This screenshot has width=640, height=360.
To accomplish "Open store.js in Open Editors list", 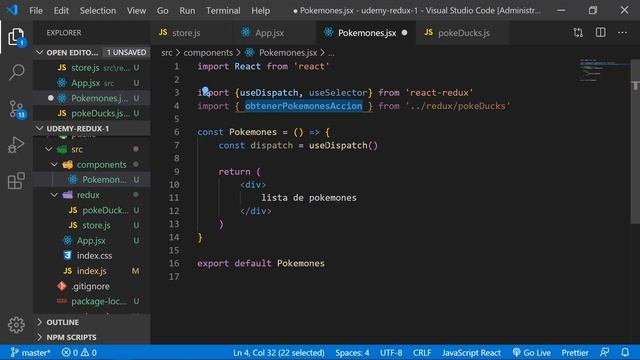I will [x=92, y=68].
